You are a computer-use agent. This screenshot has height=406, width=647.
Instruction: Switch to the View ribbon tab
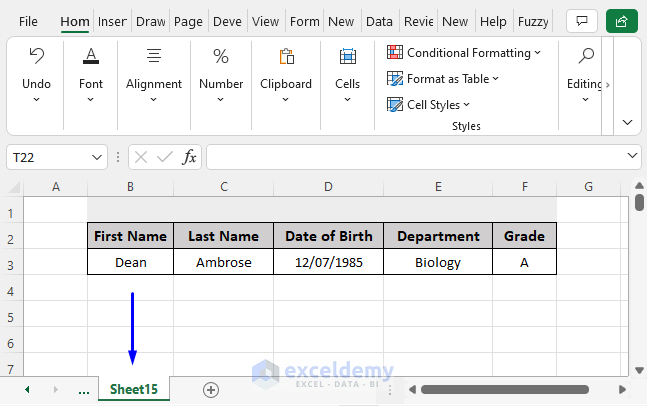[x=265, y=21]
